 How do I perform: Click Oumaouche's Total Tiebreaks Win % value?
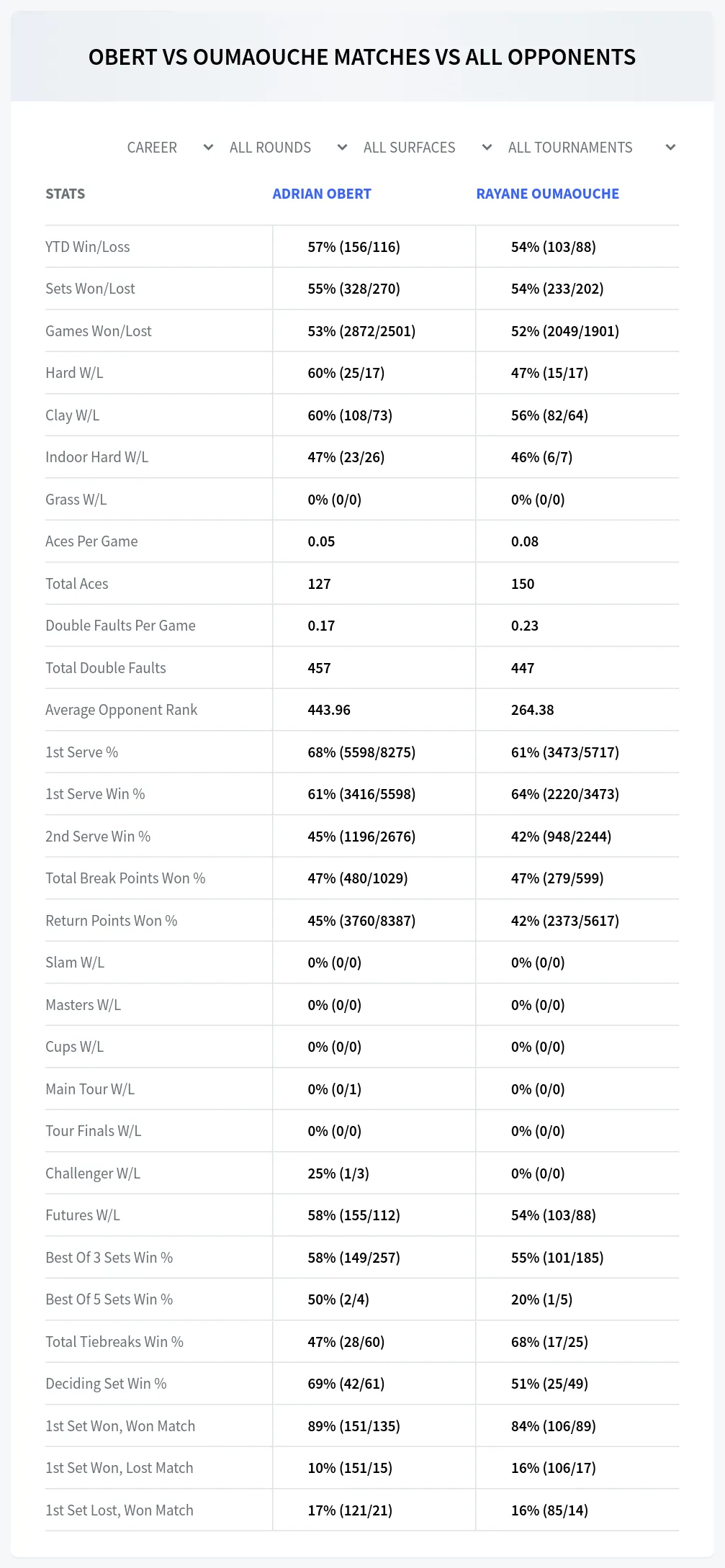point(549,1342)
